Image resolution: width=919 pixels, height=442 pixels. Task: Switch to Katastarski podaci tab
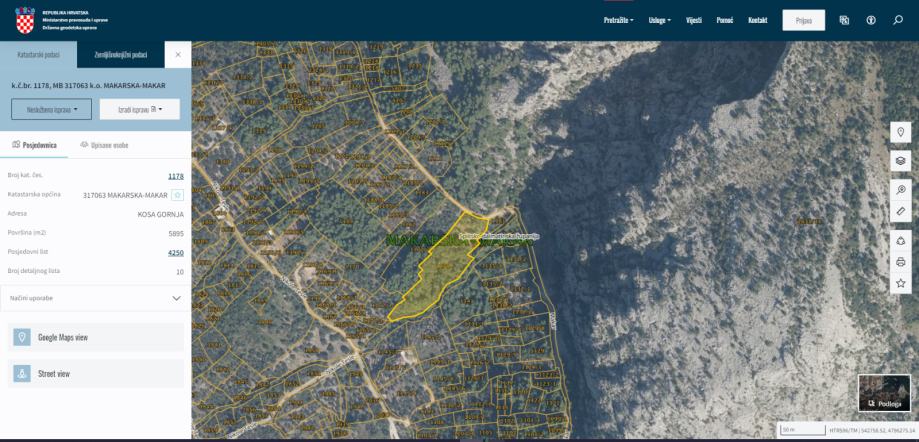pyautogui.click(x=38, y=55)
